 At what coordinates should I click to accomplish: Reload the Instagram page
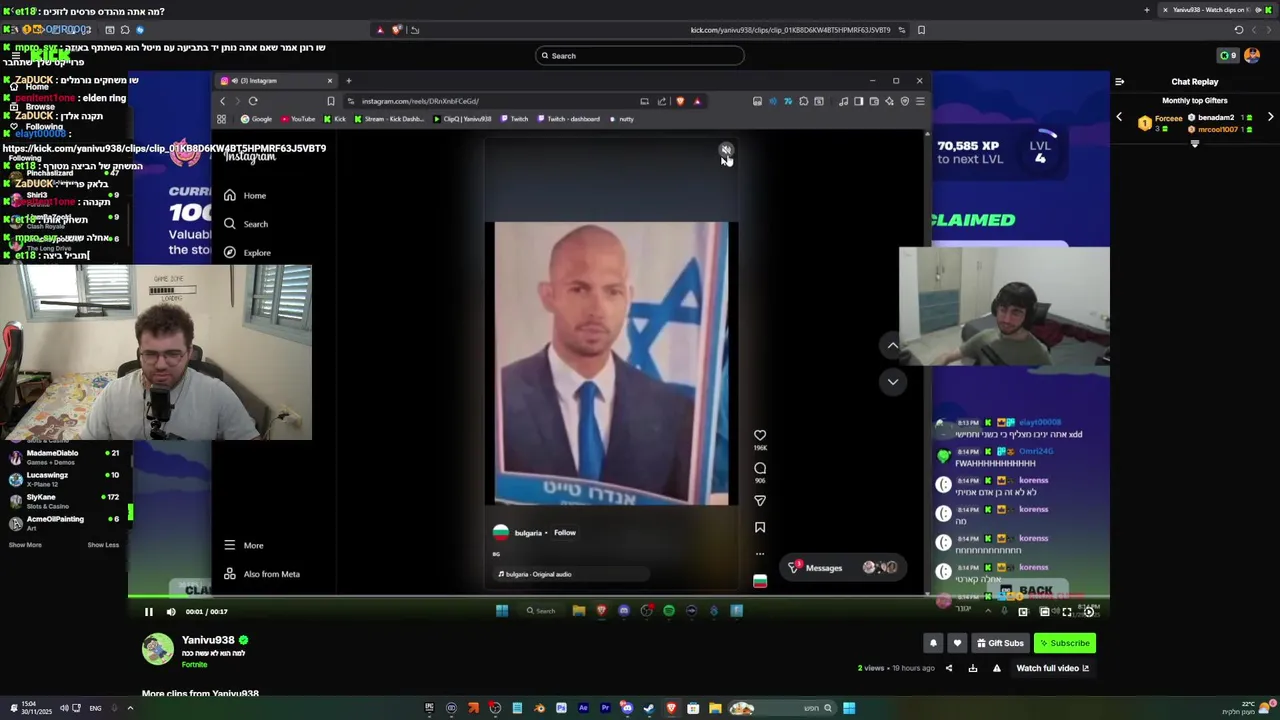pyautogui.click(x=253, y=101)
